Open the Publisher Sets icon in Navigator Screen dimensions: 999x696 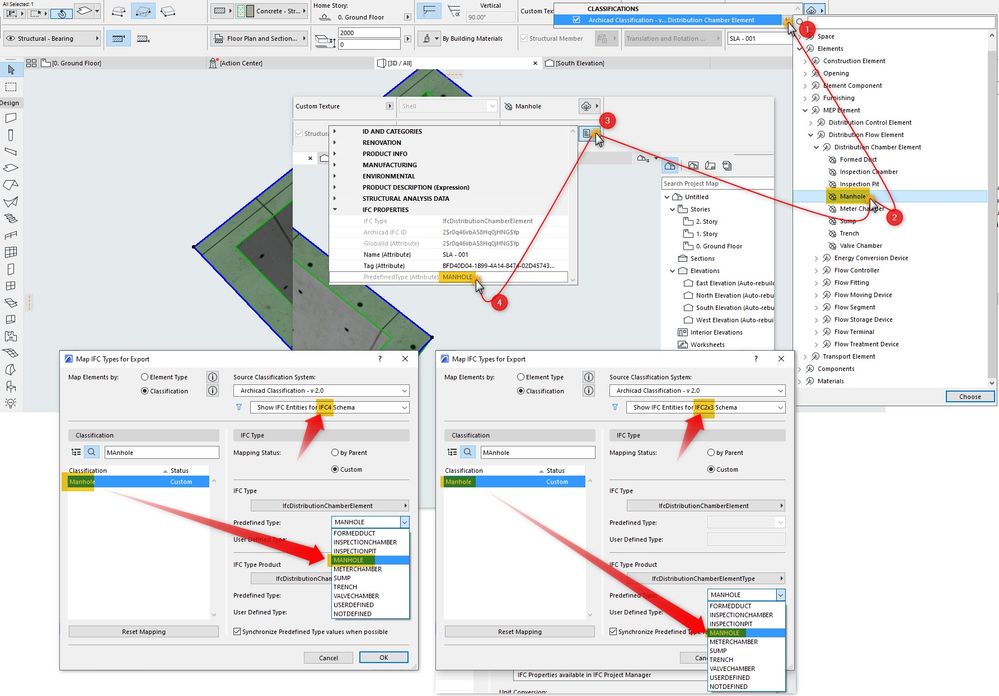pos(727,166)
